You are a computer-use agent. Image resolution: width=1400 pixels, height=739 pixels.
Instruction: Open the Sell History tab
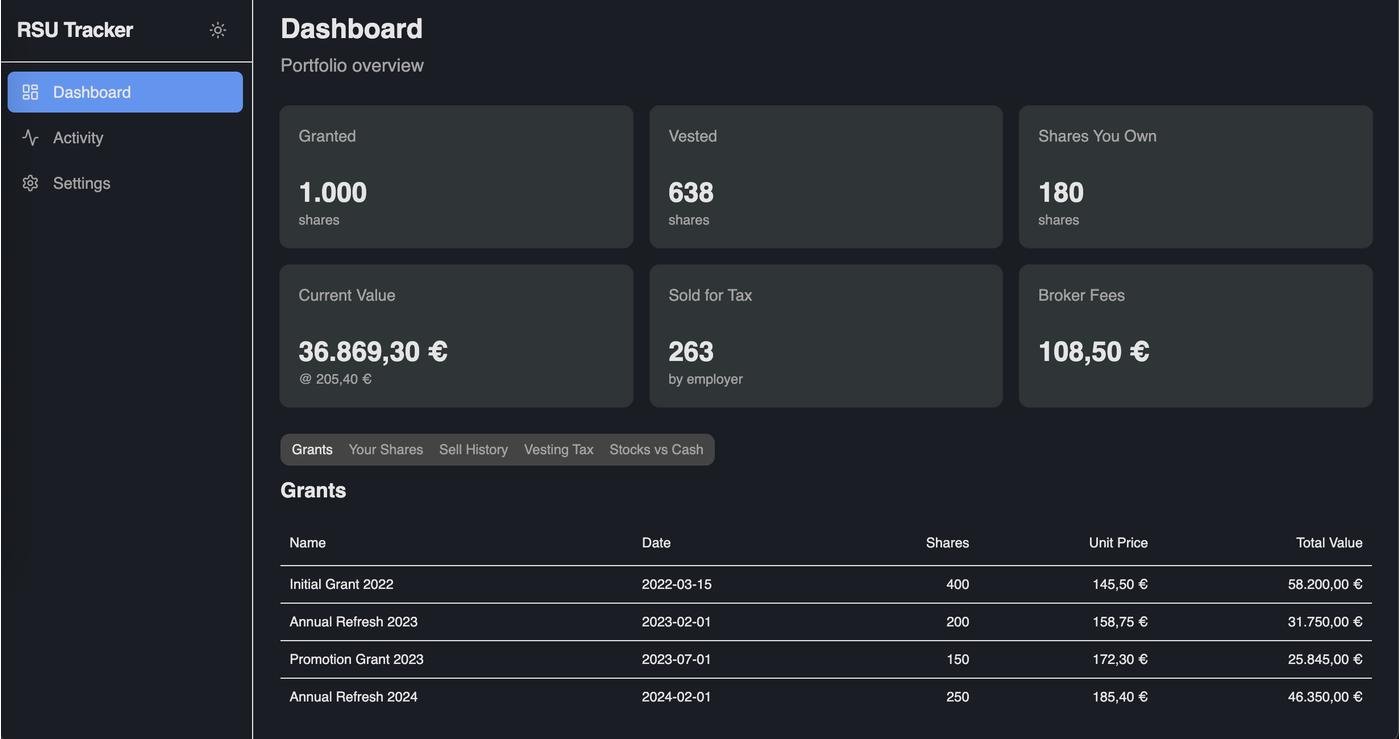click(473, 450)
